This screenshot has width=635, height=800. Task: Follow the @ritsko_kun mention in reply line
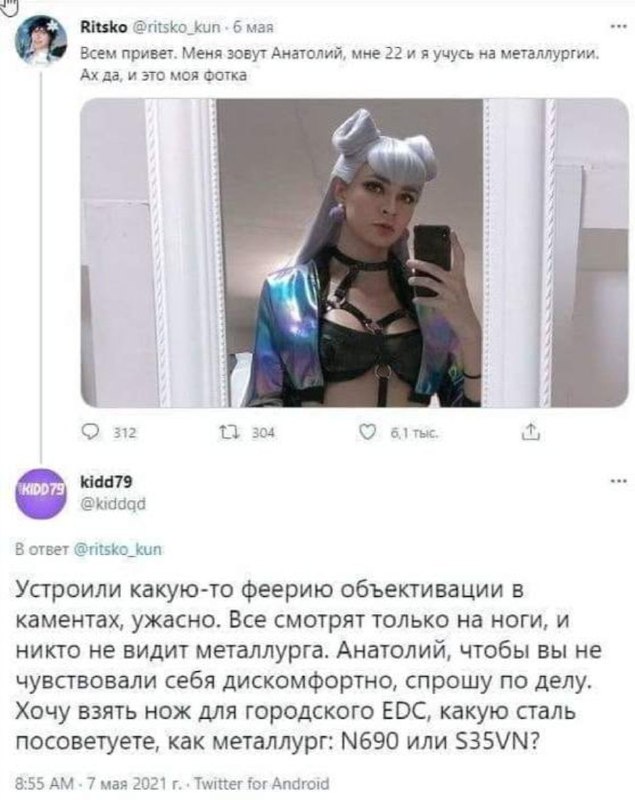[x=118, y=549]
